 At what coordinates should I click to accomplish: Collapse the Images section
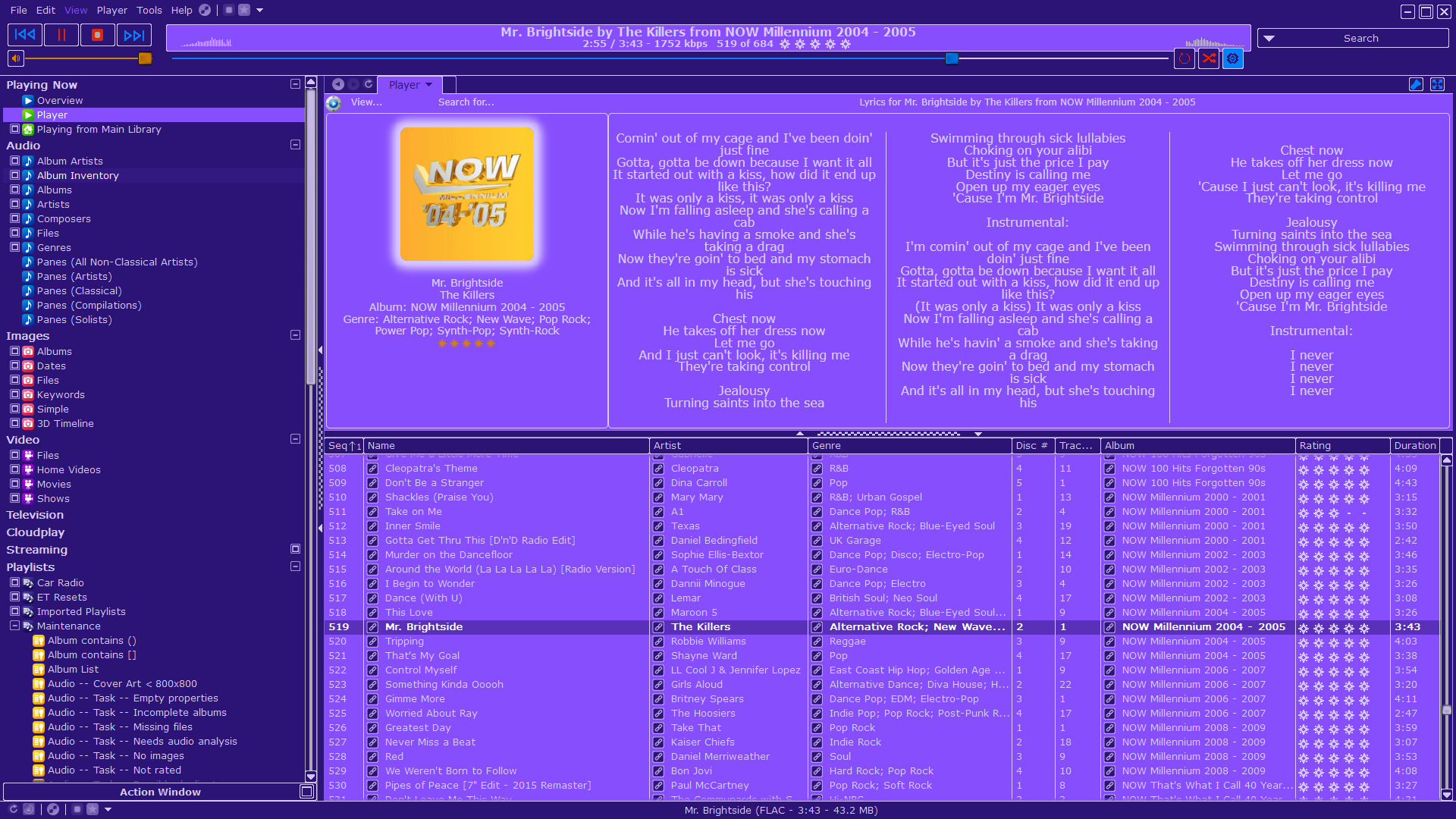(295, 335)
